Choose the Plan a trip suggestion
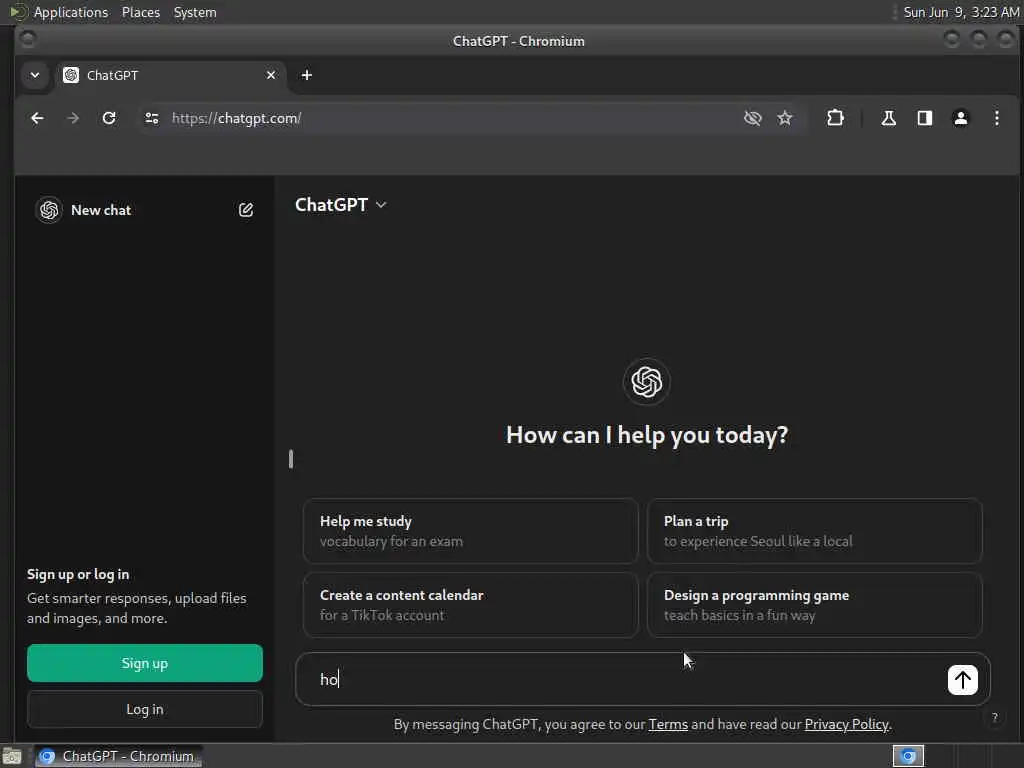Screen dimensions: 1024x768 tap(814, 531)
